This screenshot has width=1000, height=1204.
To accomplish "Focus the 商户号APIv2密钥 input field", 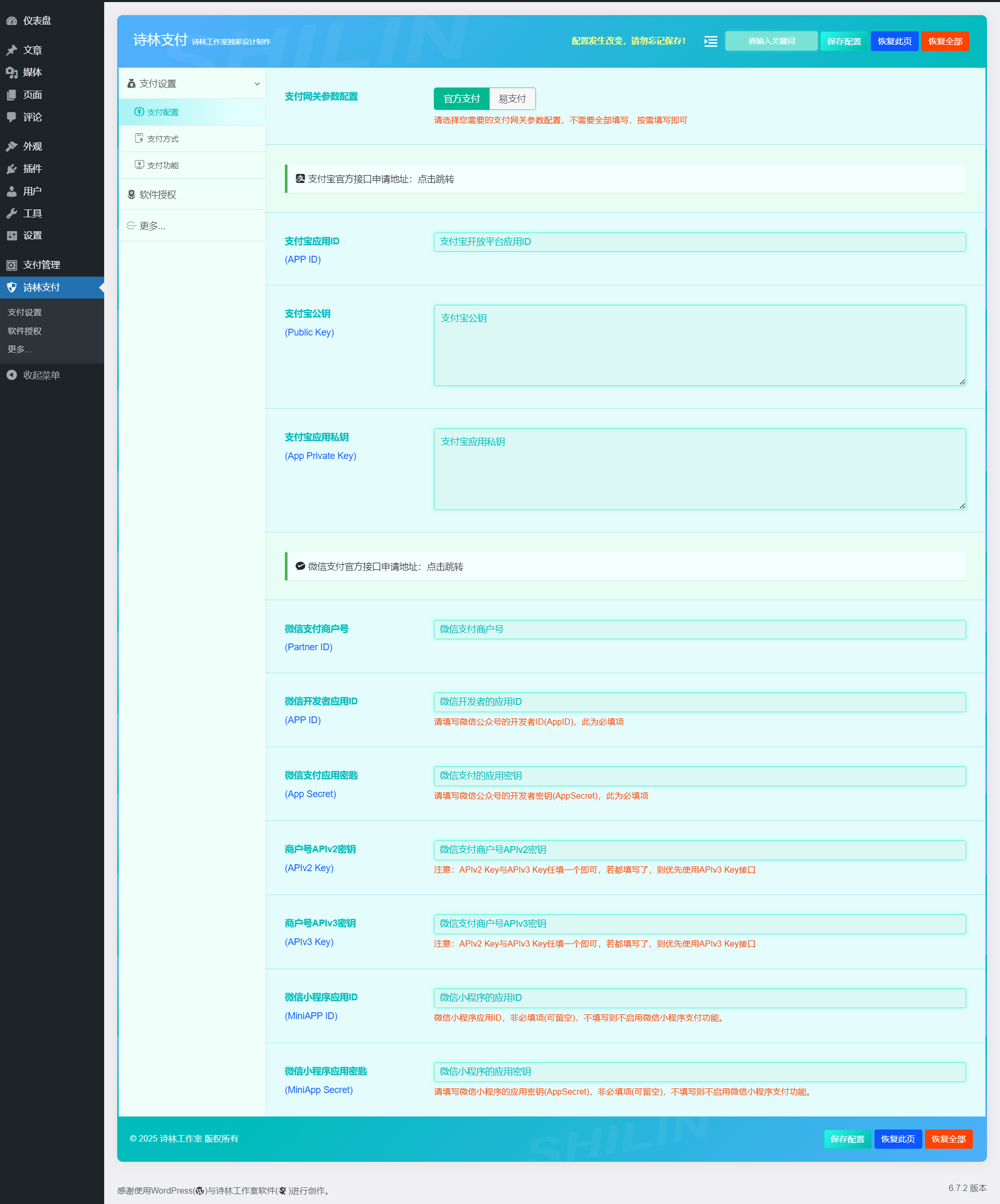I will [699, 850].
